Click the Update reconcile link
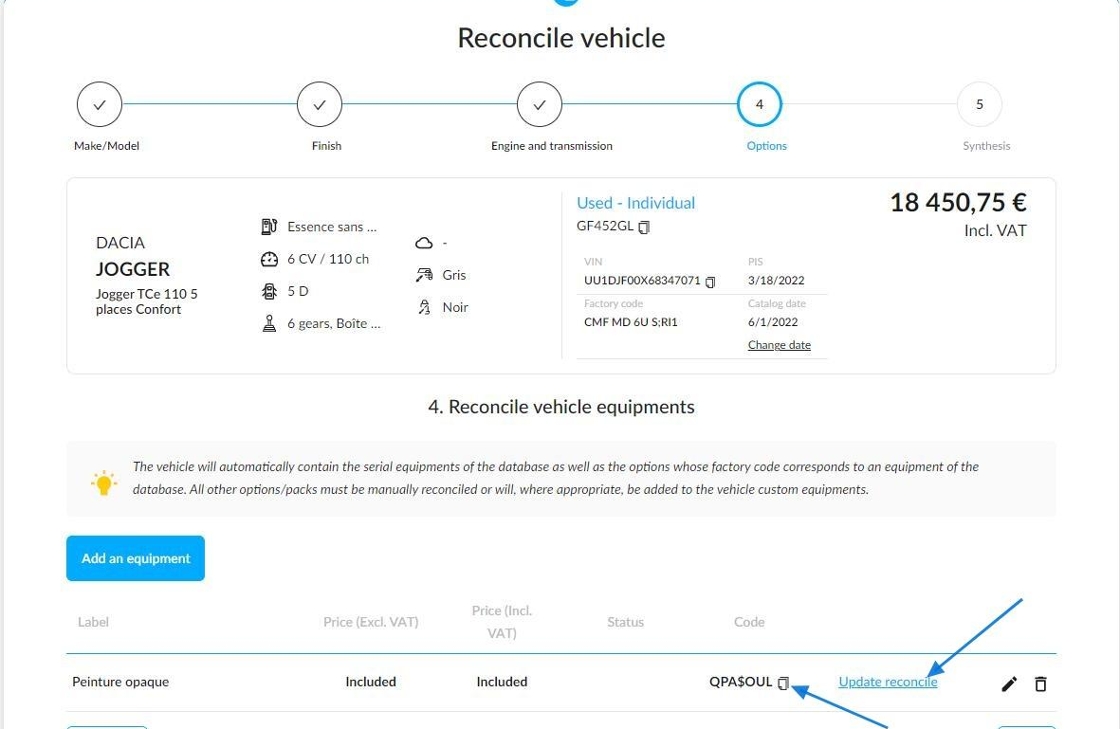1120x729 pixels. coord(888,682)
